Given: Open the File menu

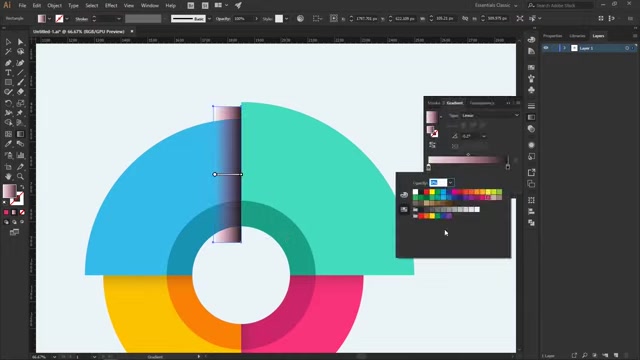Looking at the screenshot, I should (x=22, y=6).
